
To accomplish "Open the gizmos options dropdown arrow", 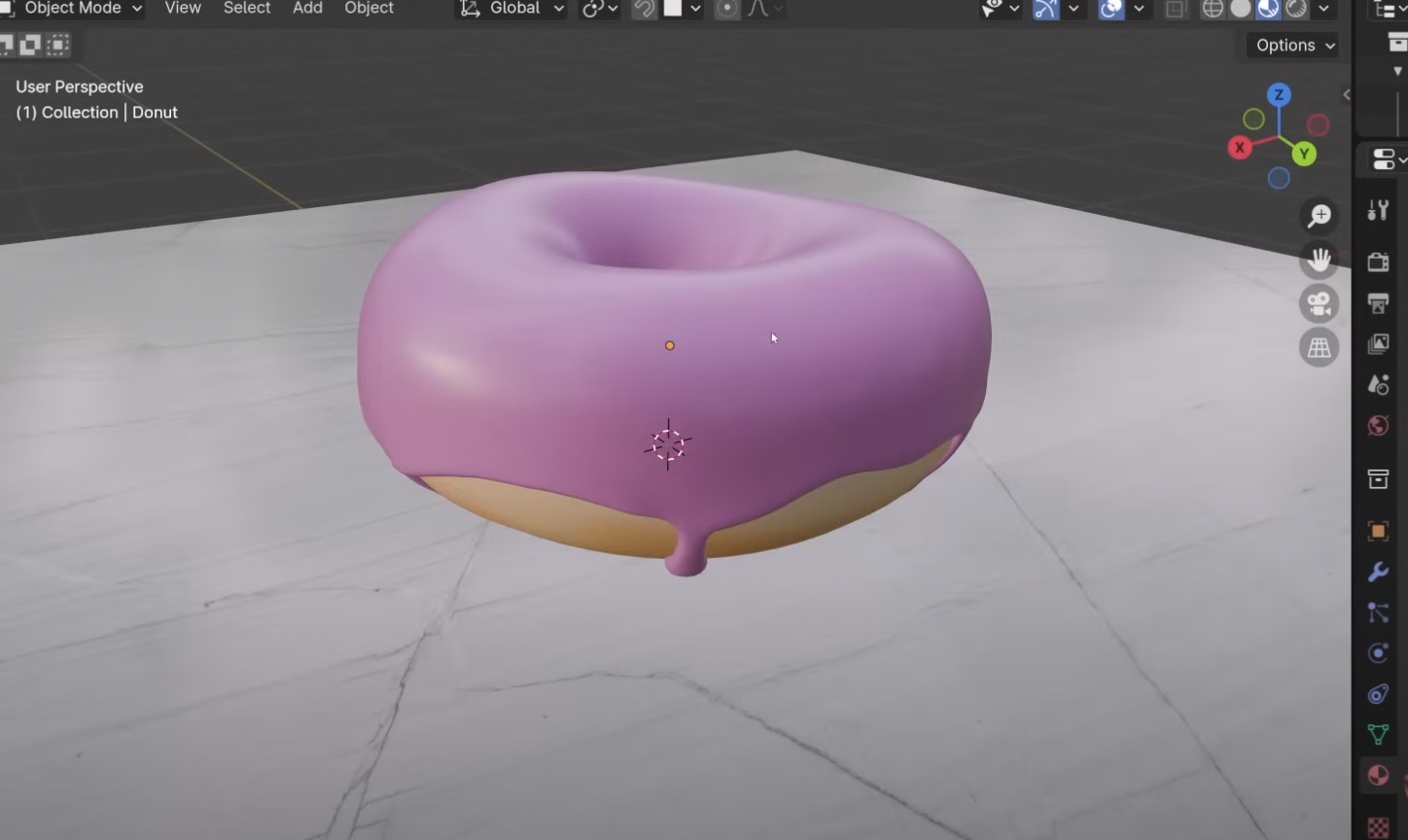I will point(1073,8).
